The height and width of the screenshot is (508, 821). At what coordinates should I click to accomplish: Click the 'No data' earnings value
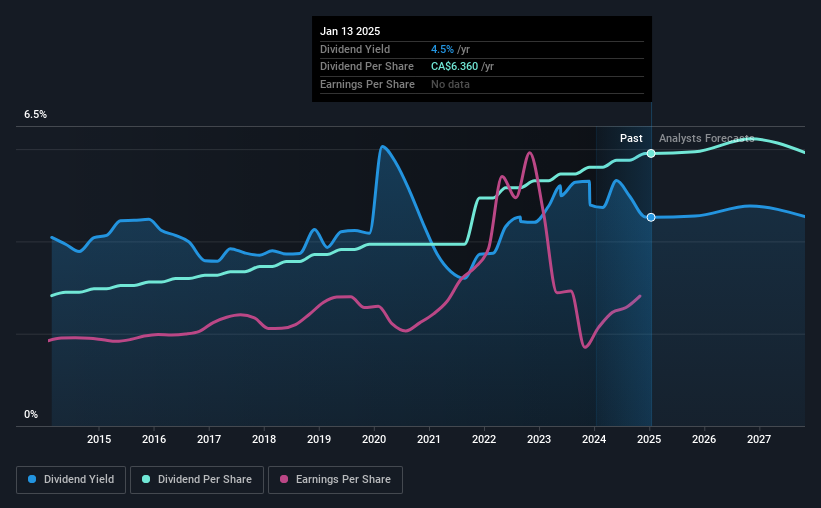[x=450, y=84]
